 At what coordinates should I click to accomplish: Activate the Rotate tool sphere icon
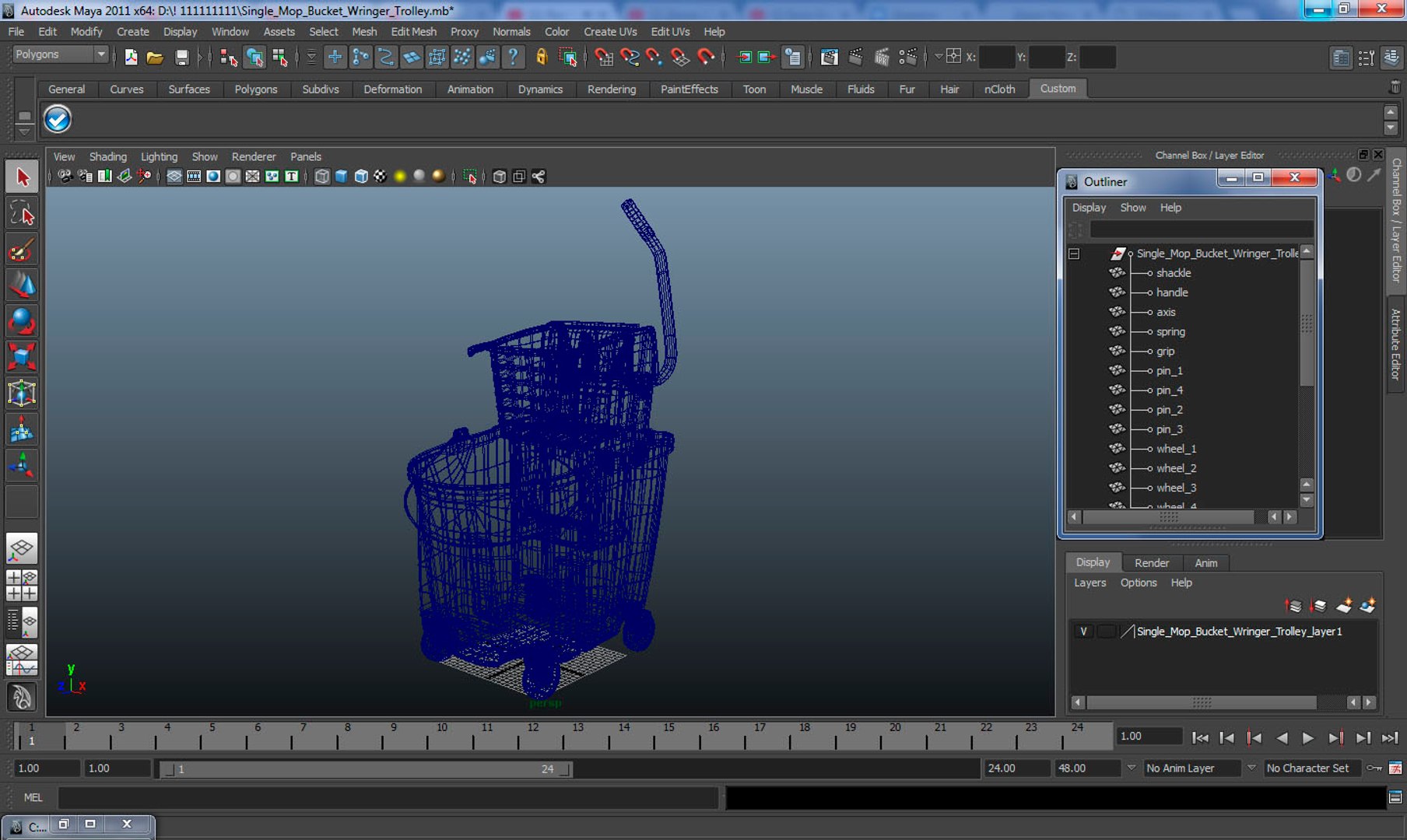pyautogui.click(x=22, y=320)
